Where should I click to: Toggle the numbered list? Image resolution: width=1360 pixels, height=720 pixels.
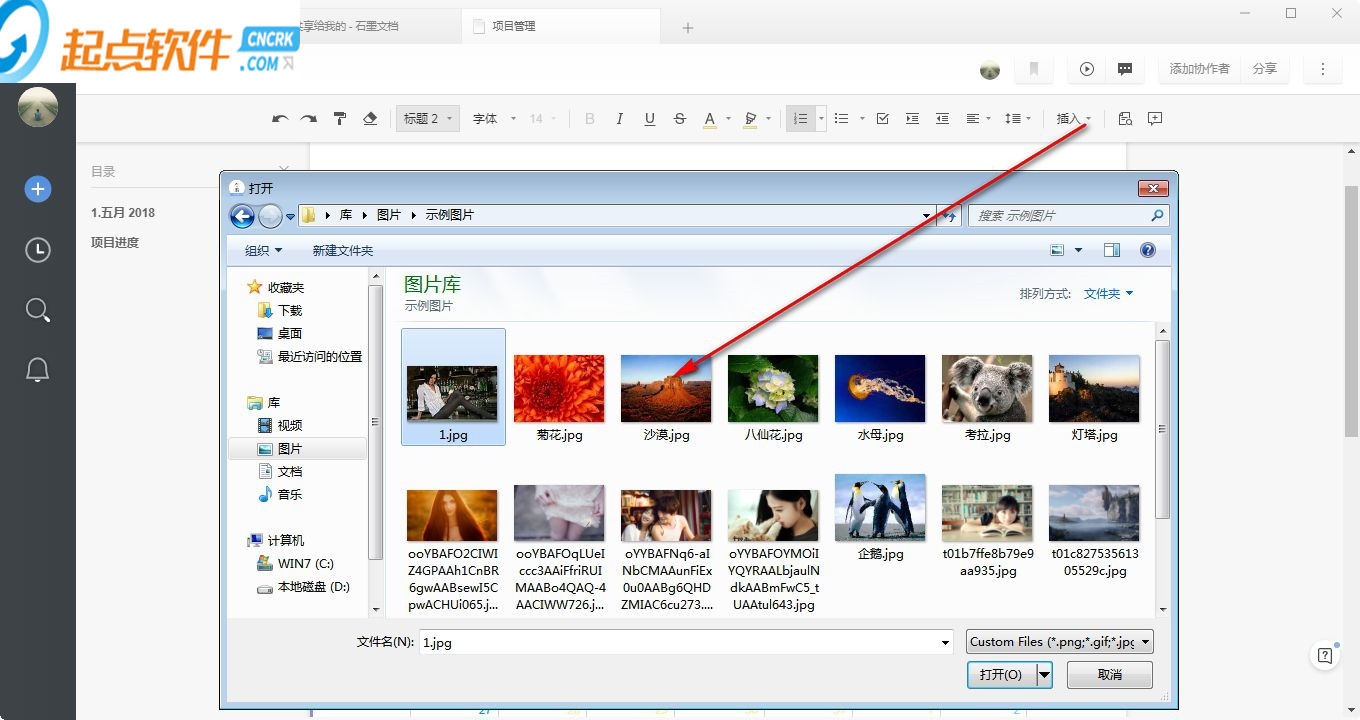pyautogui.click(x=800, y=119)
